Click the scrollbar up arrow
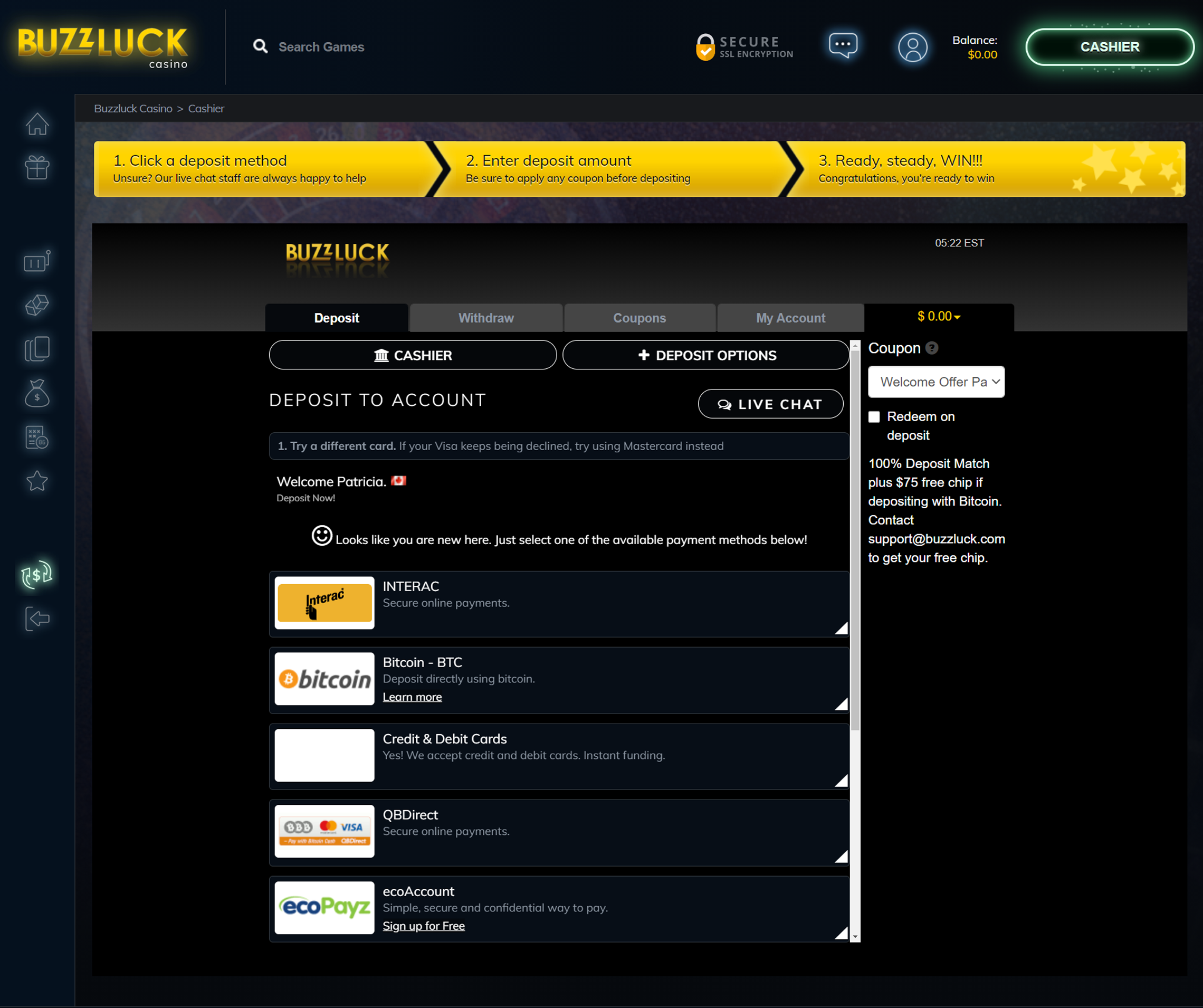The width and height of the screenshot is (1203, 1008). click(855, 346)
